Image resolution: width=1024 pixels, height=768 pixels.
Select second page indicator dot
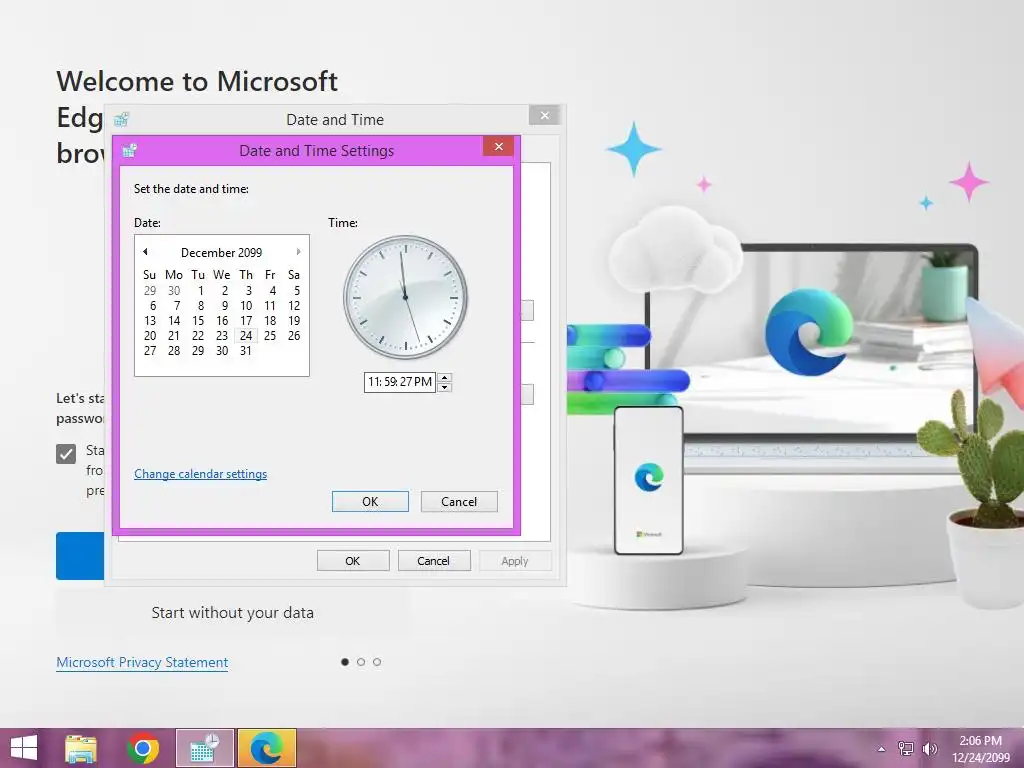click(x=361, y=662)
